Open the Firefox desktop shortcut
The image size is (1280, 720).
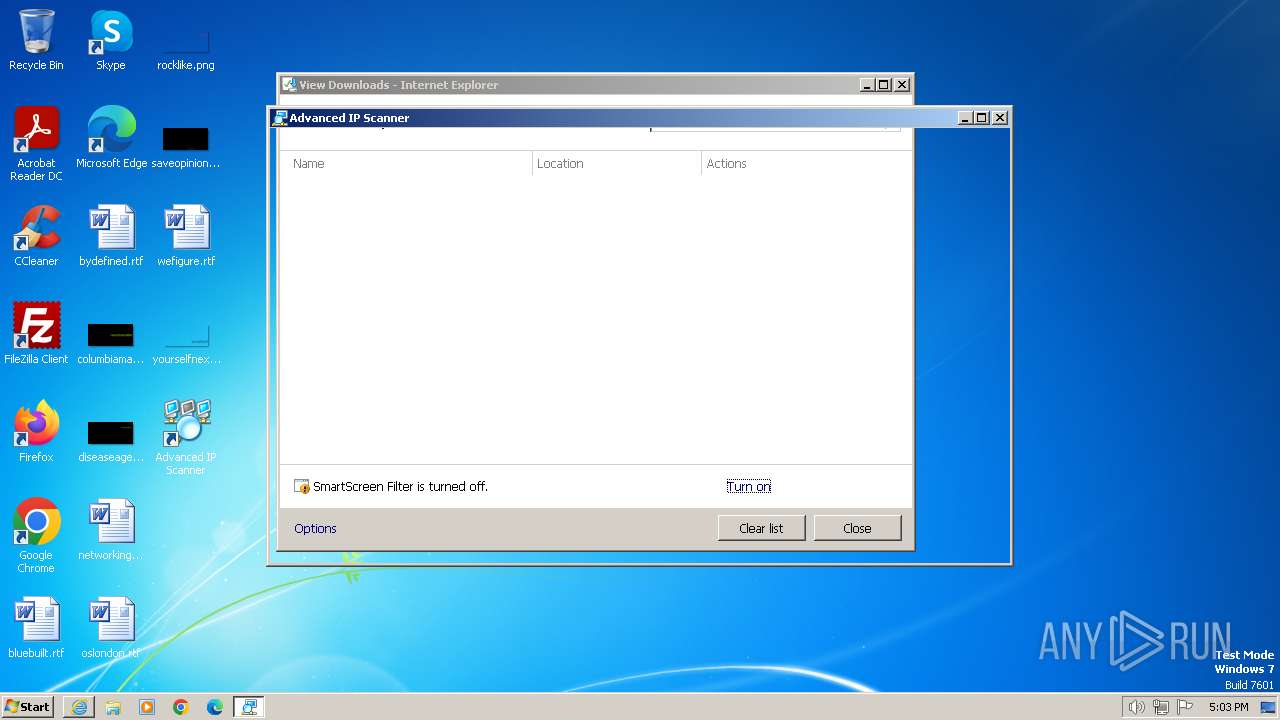pyautogui.click(x=36, y=432)
